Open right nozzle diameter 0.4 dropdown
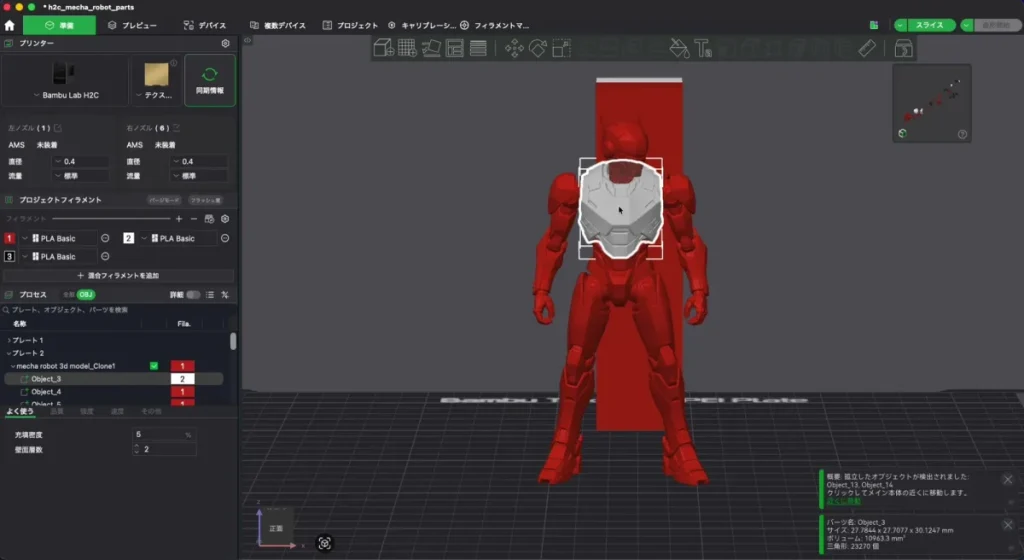 tap(200, 161)
